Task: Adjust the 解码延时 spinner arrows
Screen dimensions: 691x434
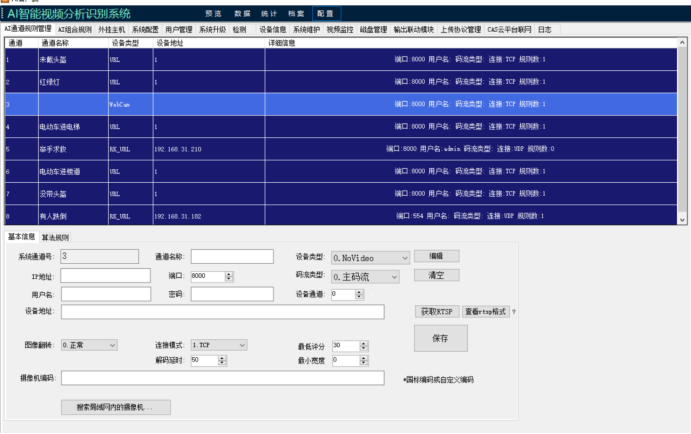Action: [222, 360]
